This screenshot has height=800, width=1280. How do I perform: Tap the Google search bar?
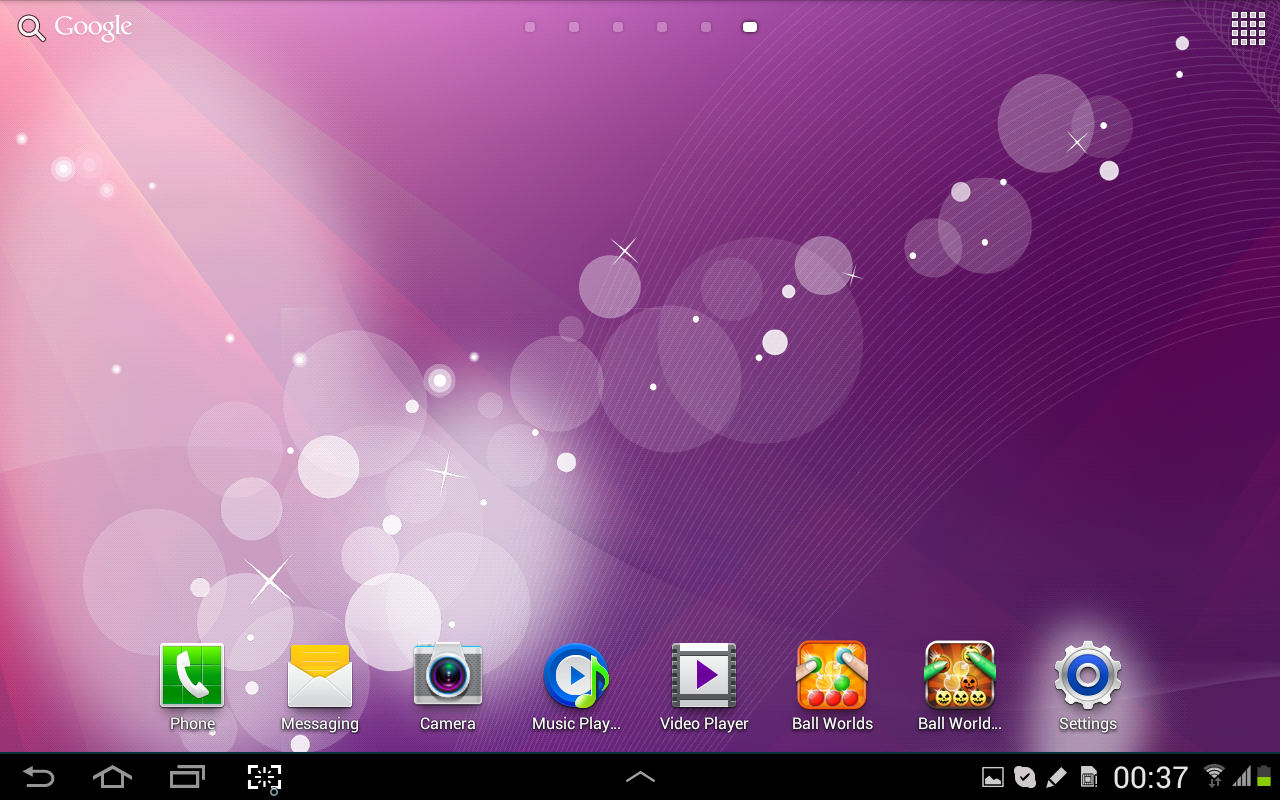(x=75, y=27)
